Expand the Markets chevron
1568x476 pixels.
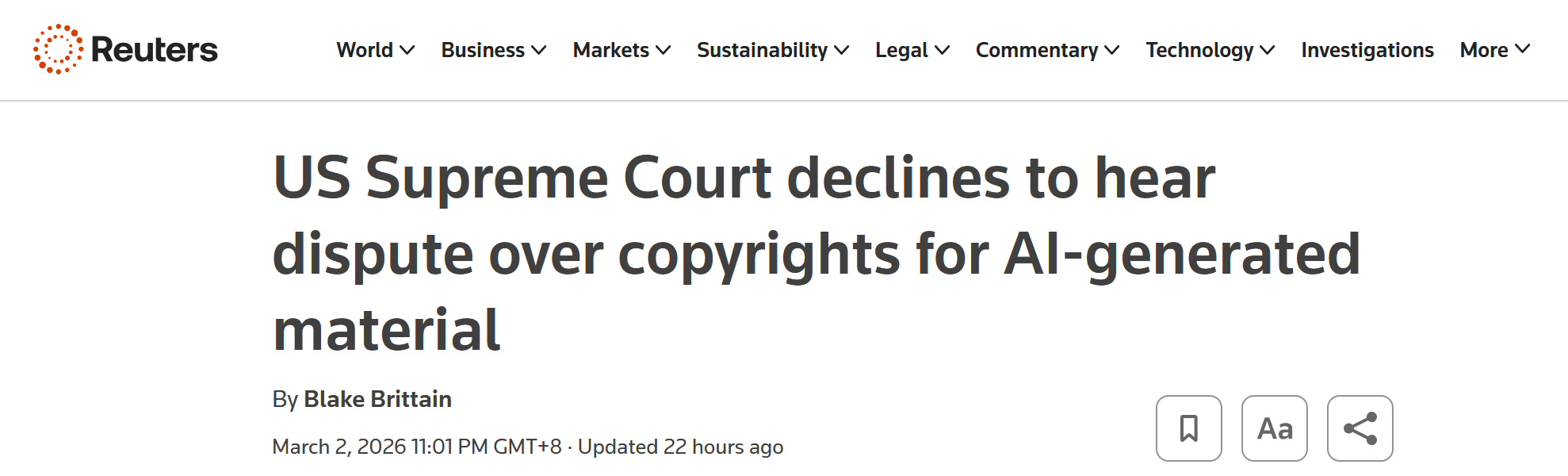tap(664, 50)
